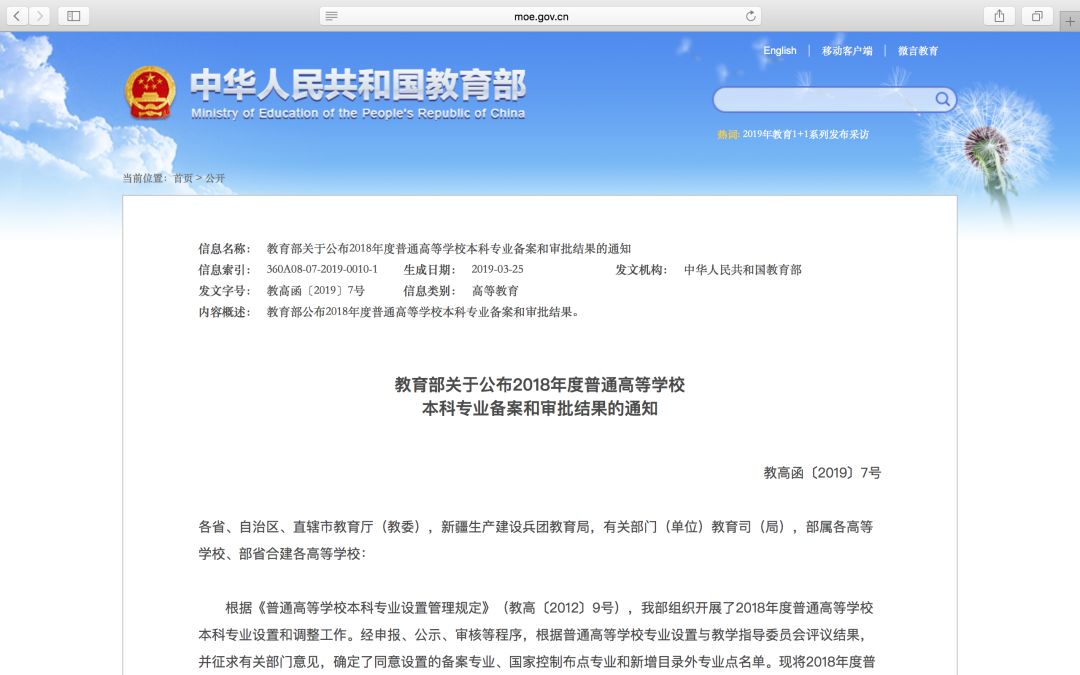Open Reader view icon in address bar
1080x675 pixels.
(331, 16)
